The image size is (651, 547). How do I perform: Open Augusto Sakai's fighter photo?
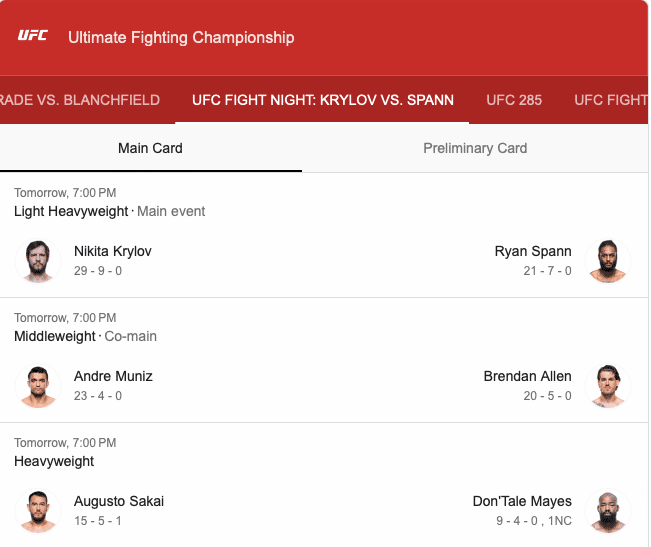(x=38, y=511)
